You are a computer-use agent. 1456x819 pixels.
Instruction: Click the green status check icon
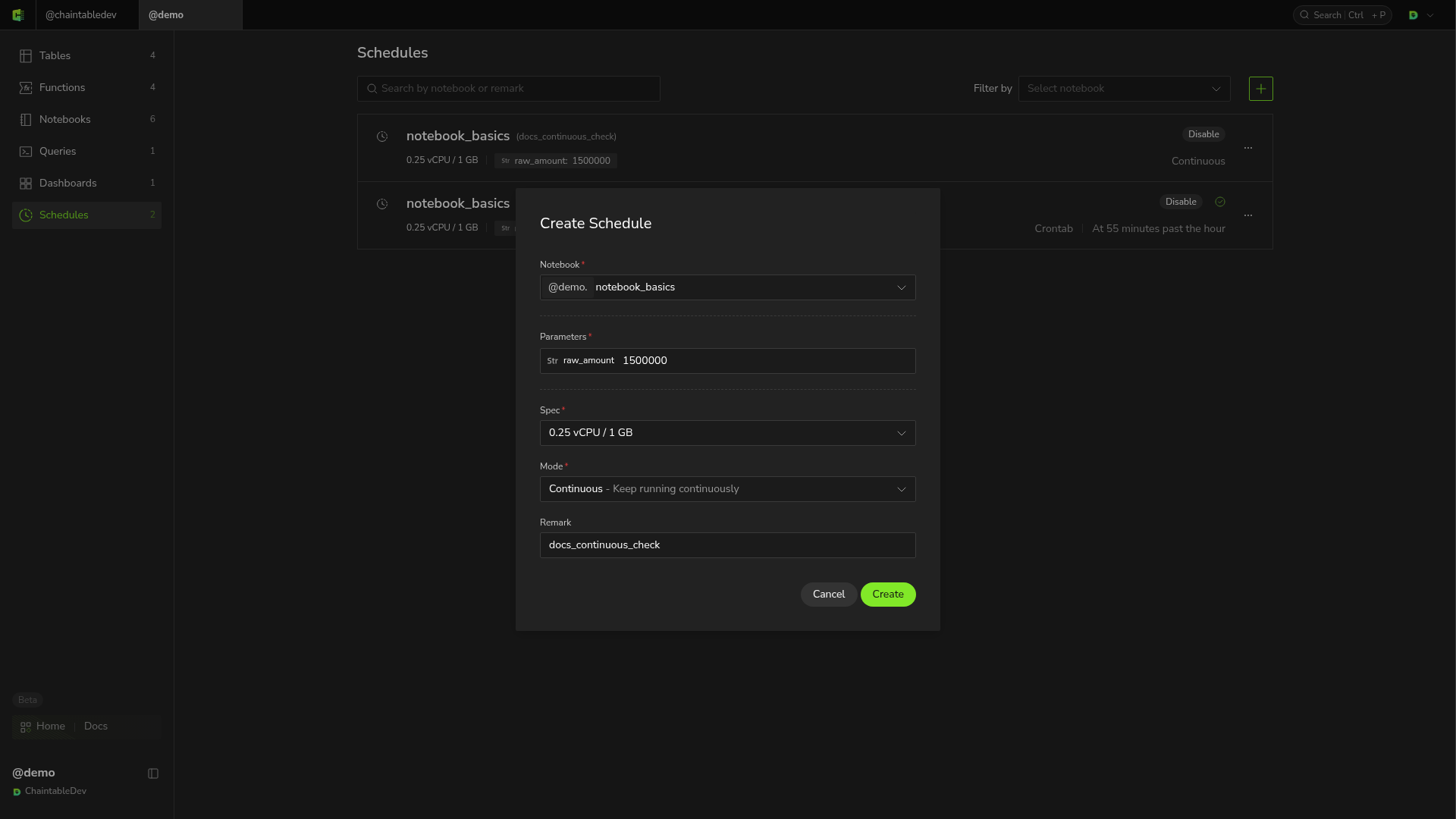pyautogui.click(x=1220, y=202)
